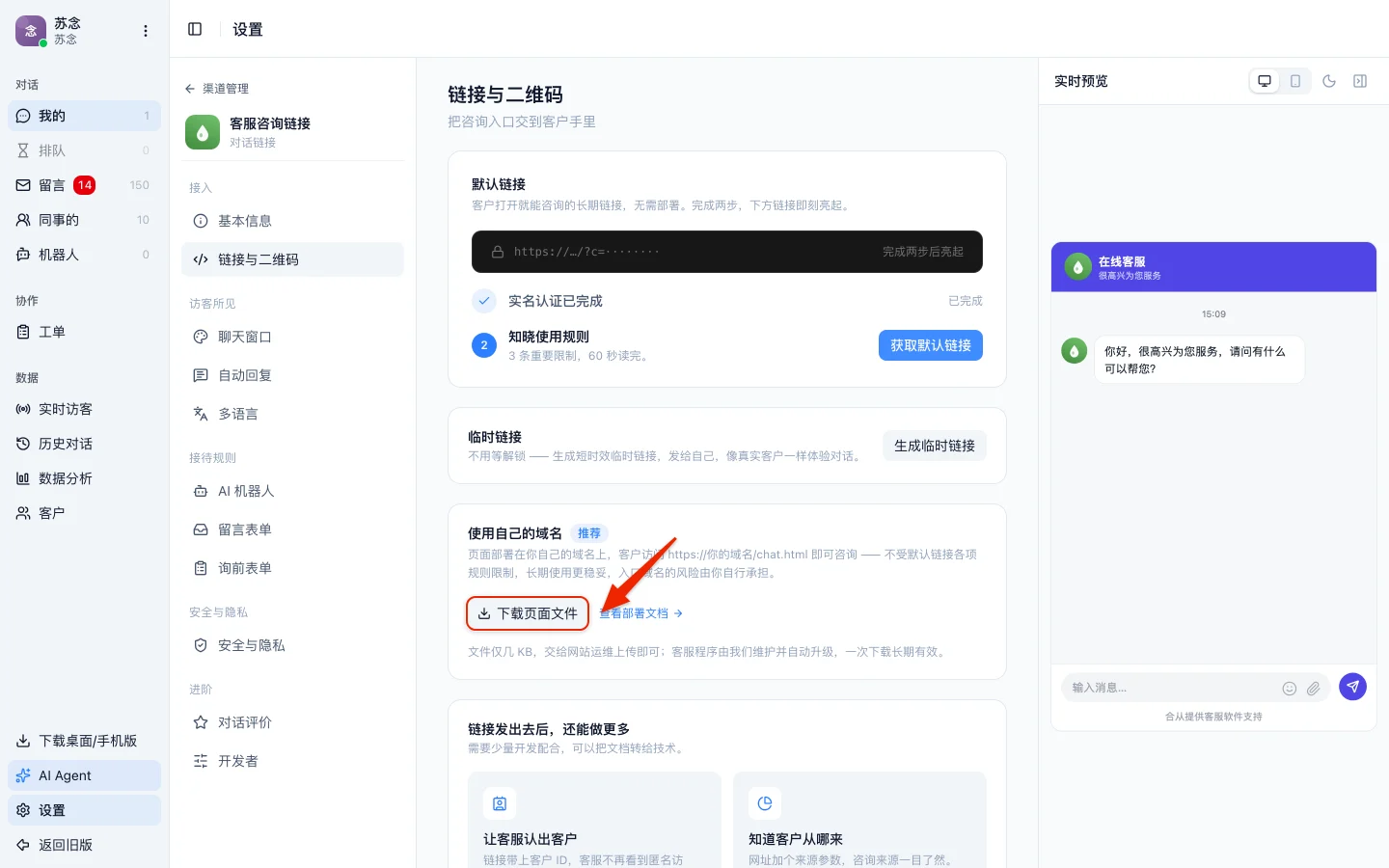The image size is (1389, 868).
Task: Select 机器人 in the sidebar
Action: pos(84,255)
